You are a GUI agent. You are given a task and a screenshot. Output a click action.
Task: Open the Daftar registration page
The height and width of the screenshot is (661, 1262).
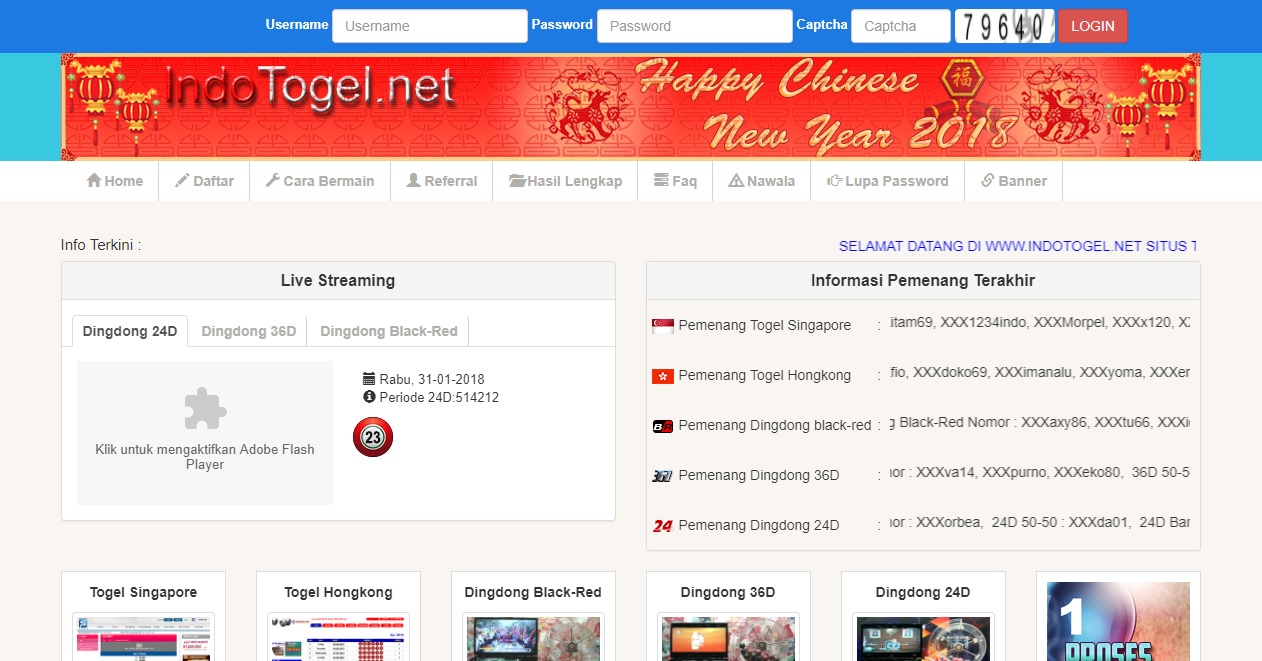click(204, 181)
